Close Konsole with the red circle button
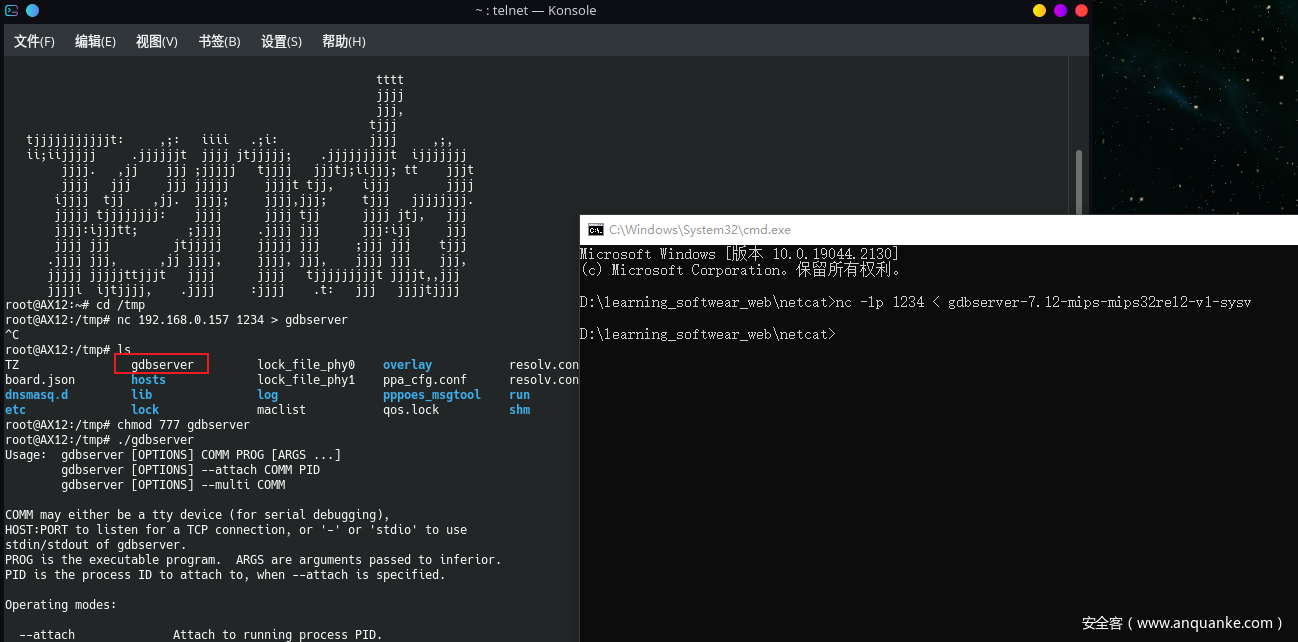 (x=1081, y=11)
